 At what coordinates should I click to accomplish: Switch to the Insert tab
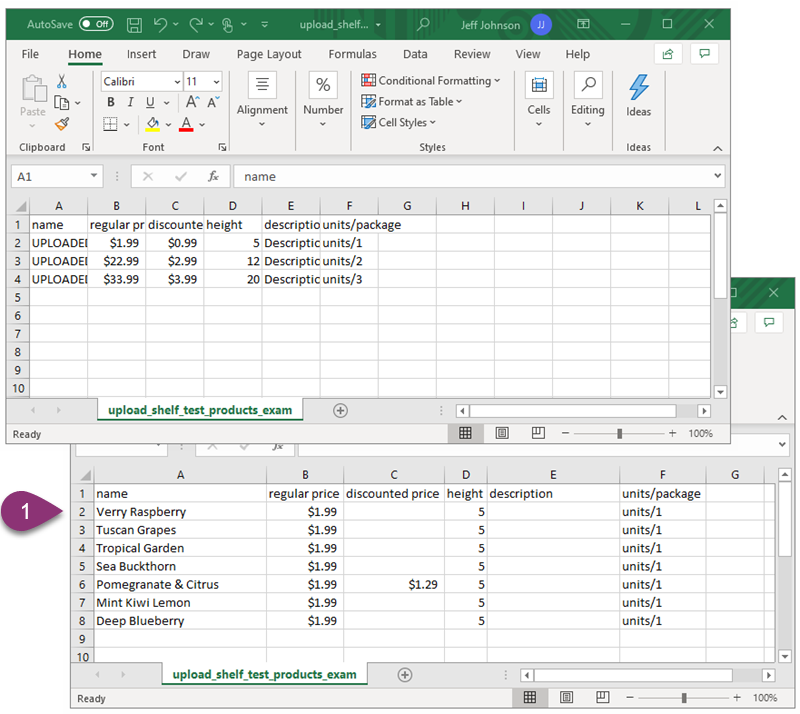141,54
